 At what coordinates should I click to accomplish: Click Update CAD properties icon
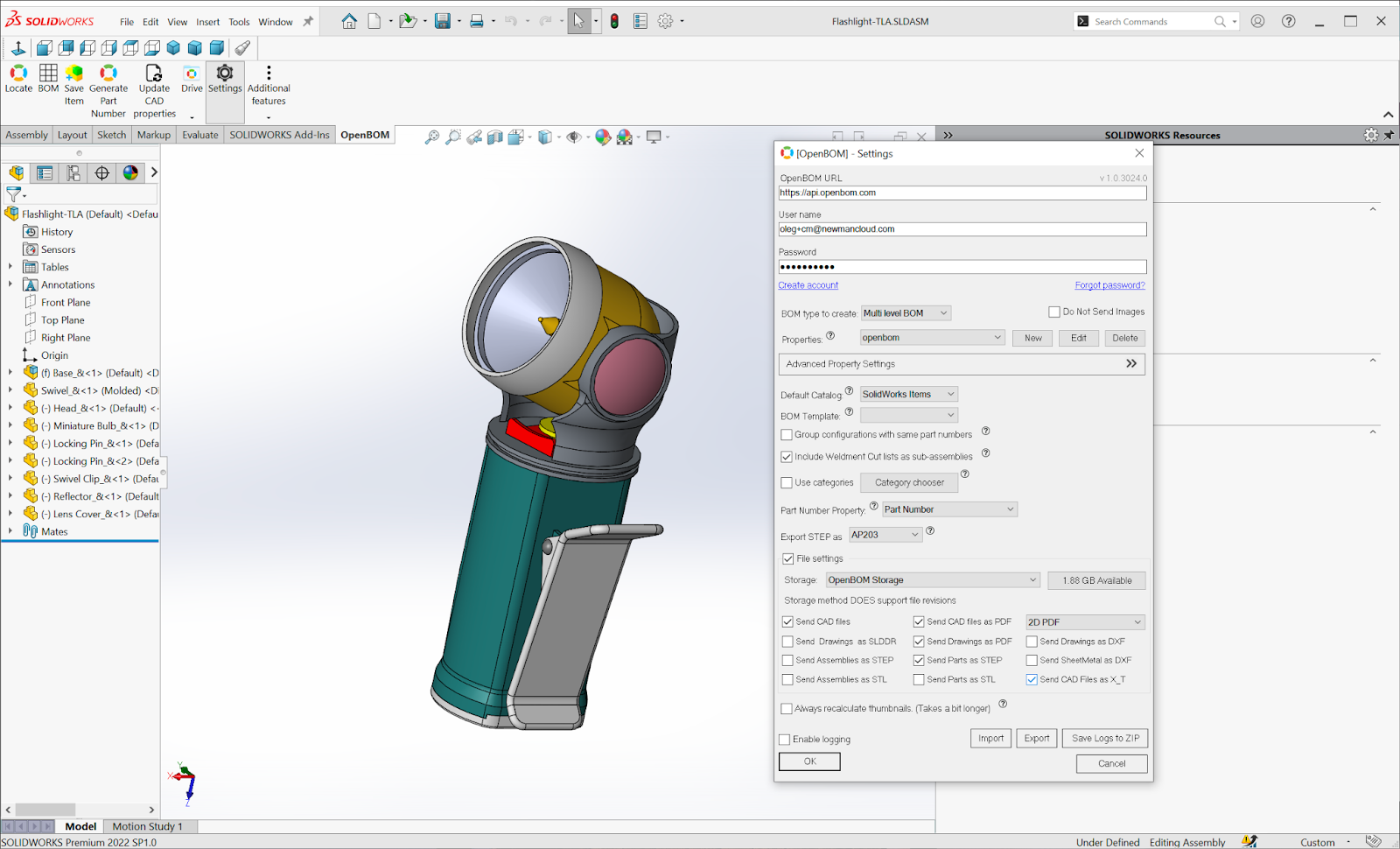pyautogui.click(x=154, y=77)
